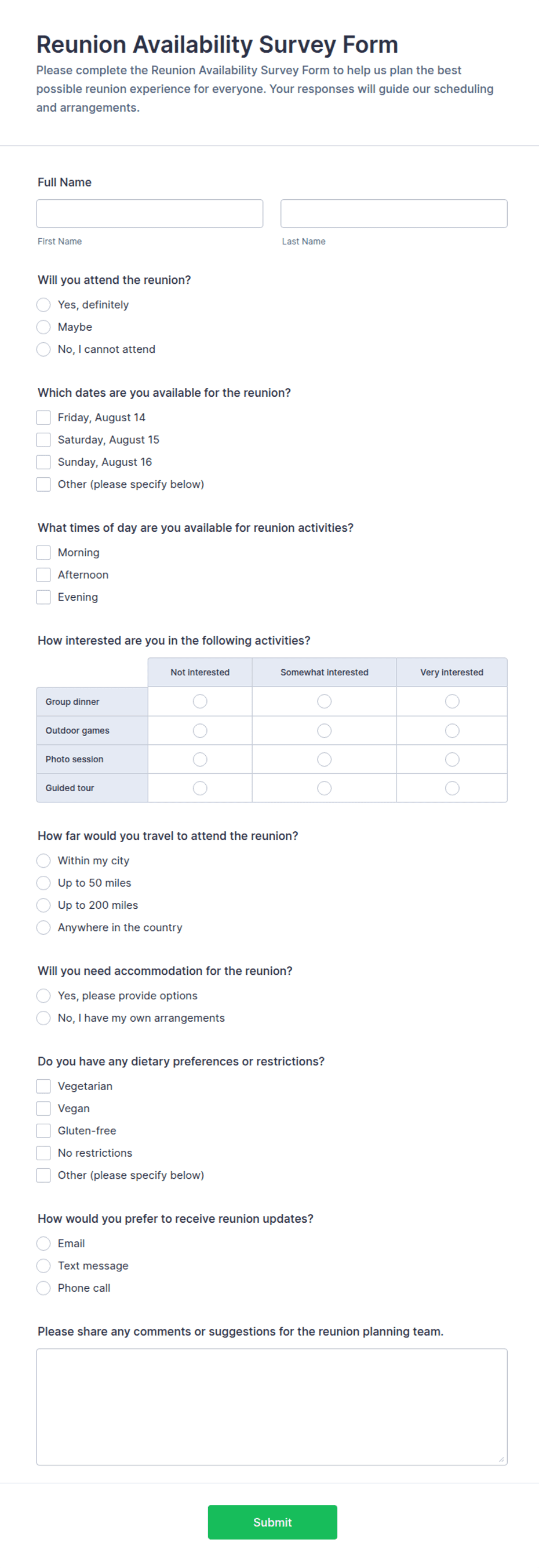This screenshot has height=1568, width=539.
Task: Click the First Name input field
Action: click(150, 214)
